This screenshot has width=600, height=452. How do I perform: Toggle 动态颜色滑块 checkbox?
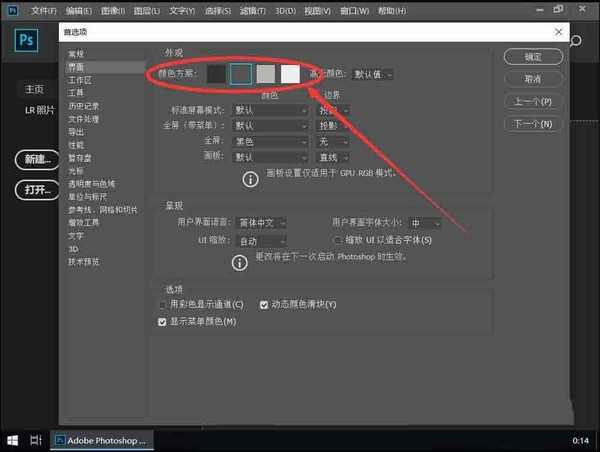pos(264,304)
